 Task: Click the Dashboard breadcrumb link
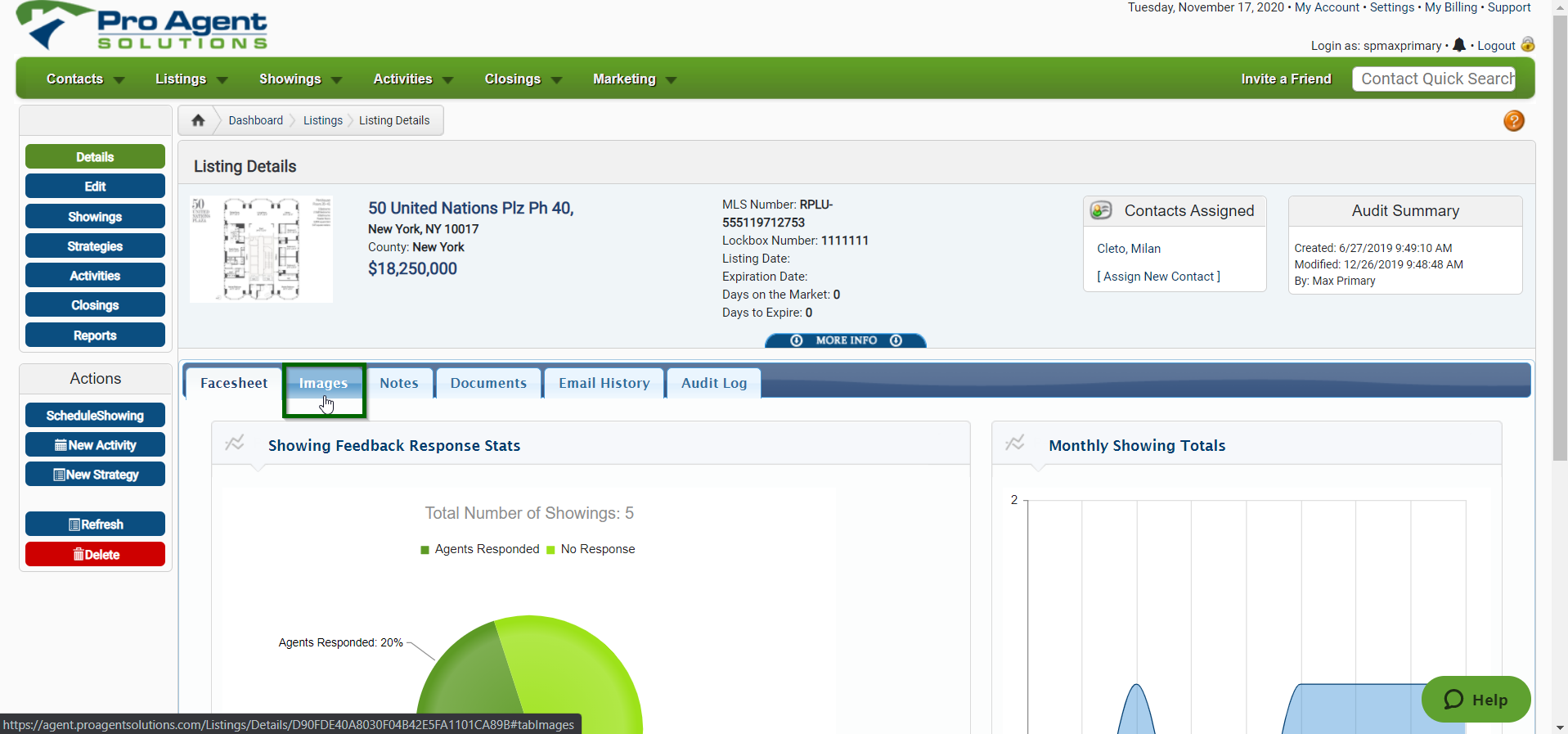click(255, 120)
